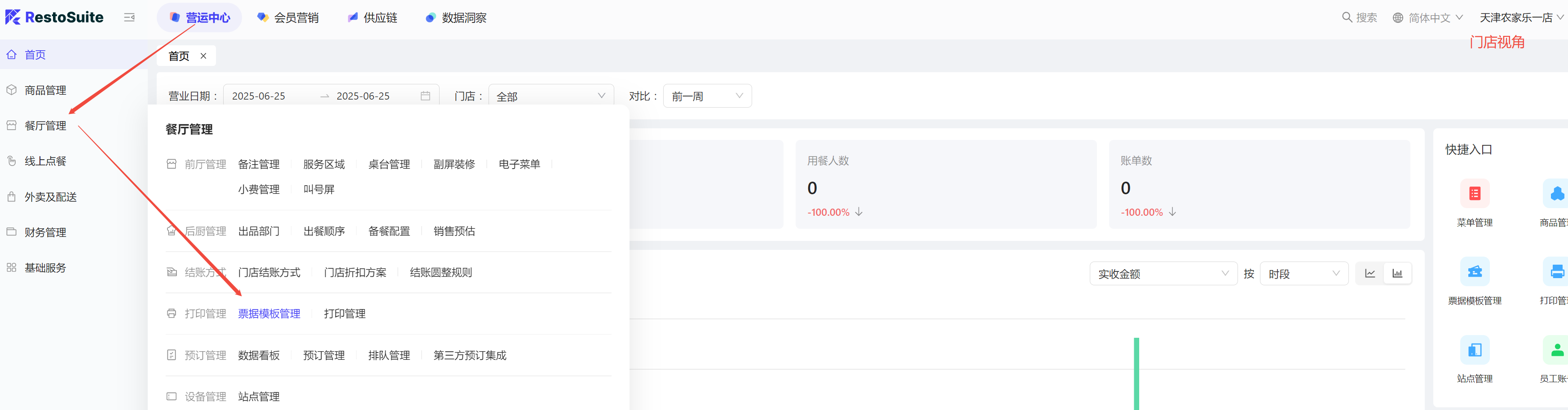The height and width of the screenshot is (410, 1568).
Task: Click the end date field 2025-06-25
Action: pos(363,96)
